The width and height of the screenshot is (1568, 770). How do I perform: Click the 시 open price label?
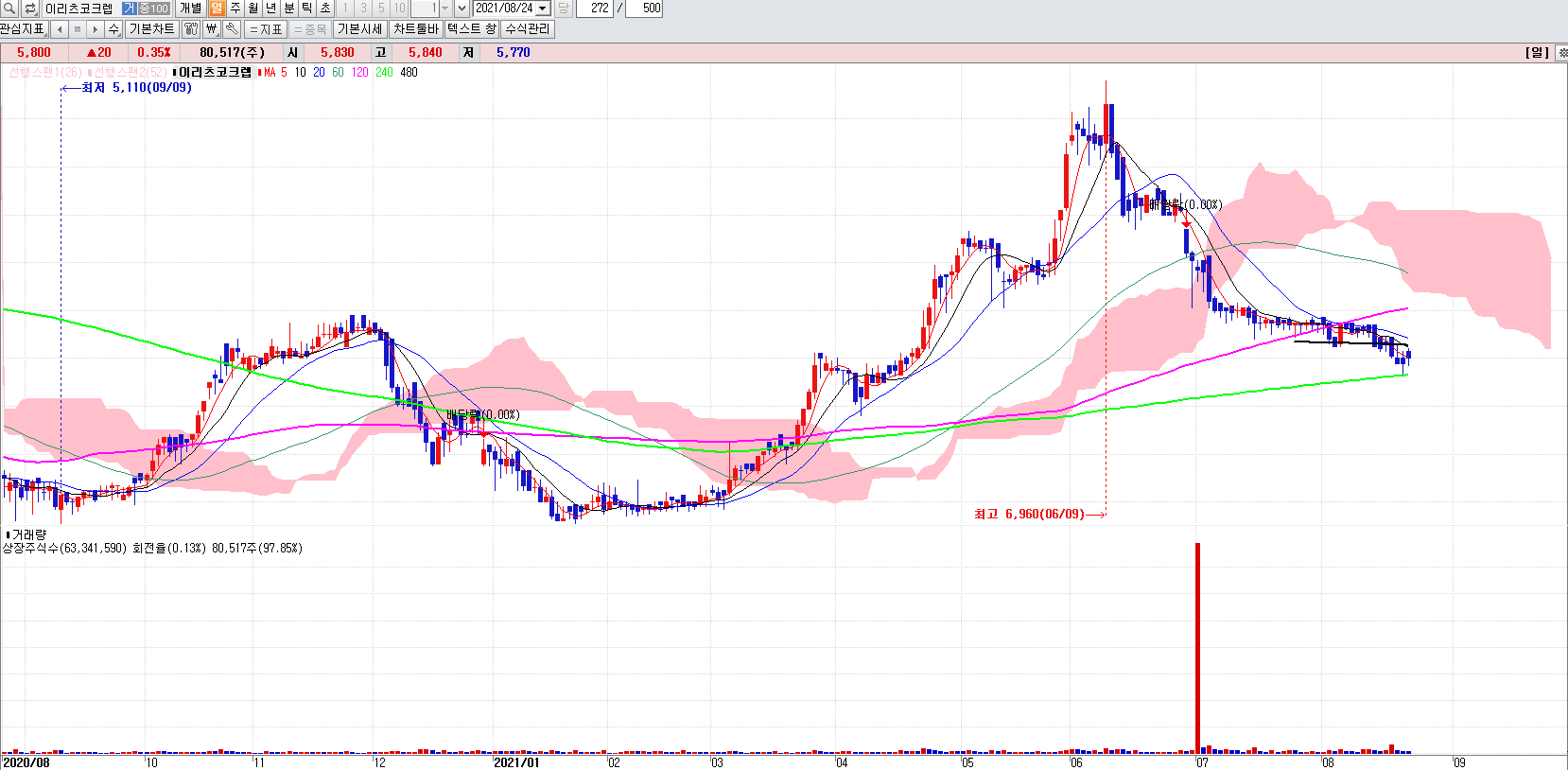click(x=293, y=53)
